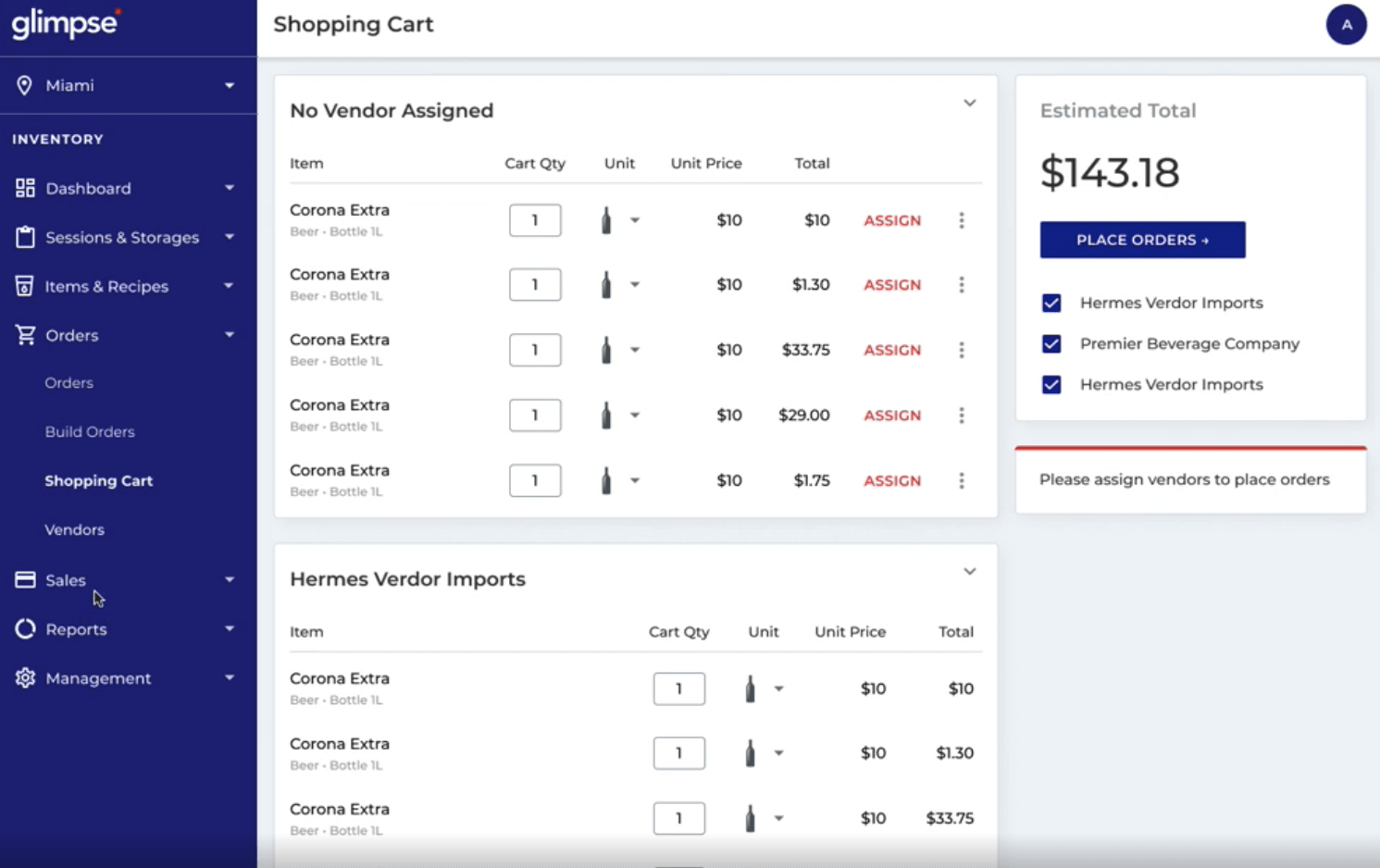Click cart qty field in Hermes $10 total row
1380x868 pixels.
[679, 688]
